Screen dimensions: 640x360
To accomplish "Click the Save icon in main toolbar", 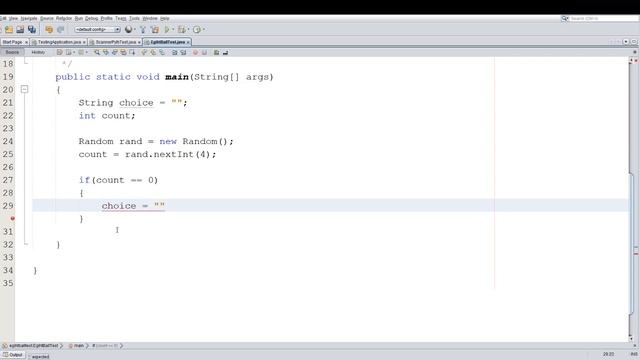I will pos(20,29).
